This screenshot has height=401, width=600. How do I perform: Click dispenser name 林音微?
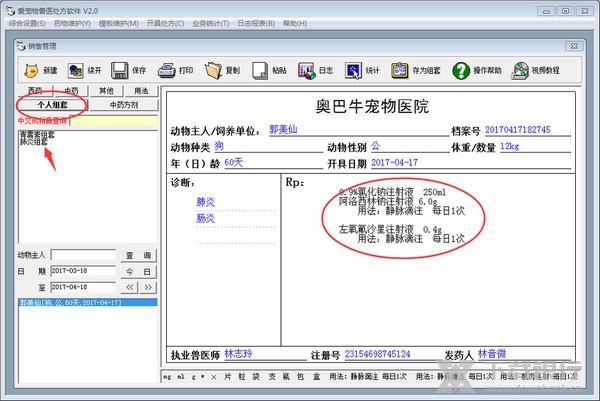coord(492,354)
